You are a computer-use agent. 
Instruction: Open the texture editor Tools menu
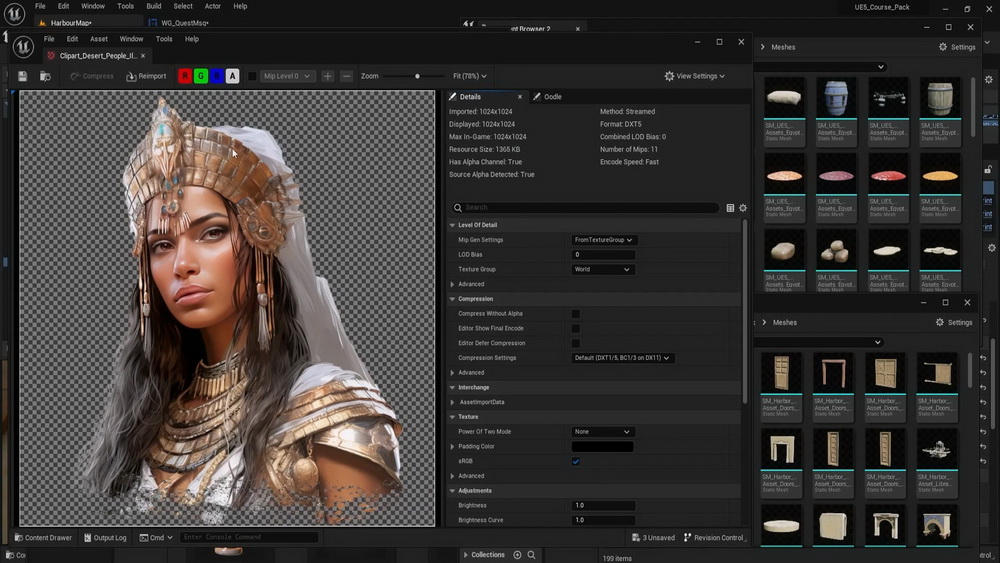pos(164,39)
